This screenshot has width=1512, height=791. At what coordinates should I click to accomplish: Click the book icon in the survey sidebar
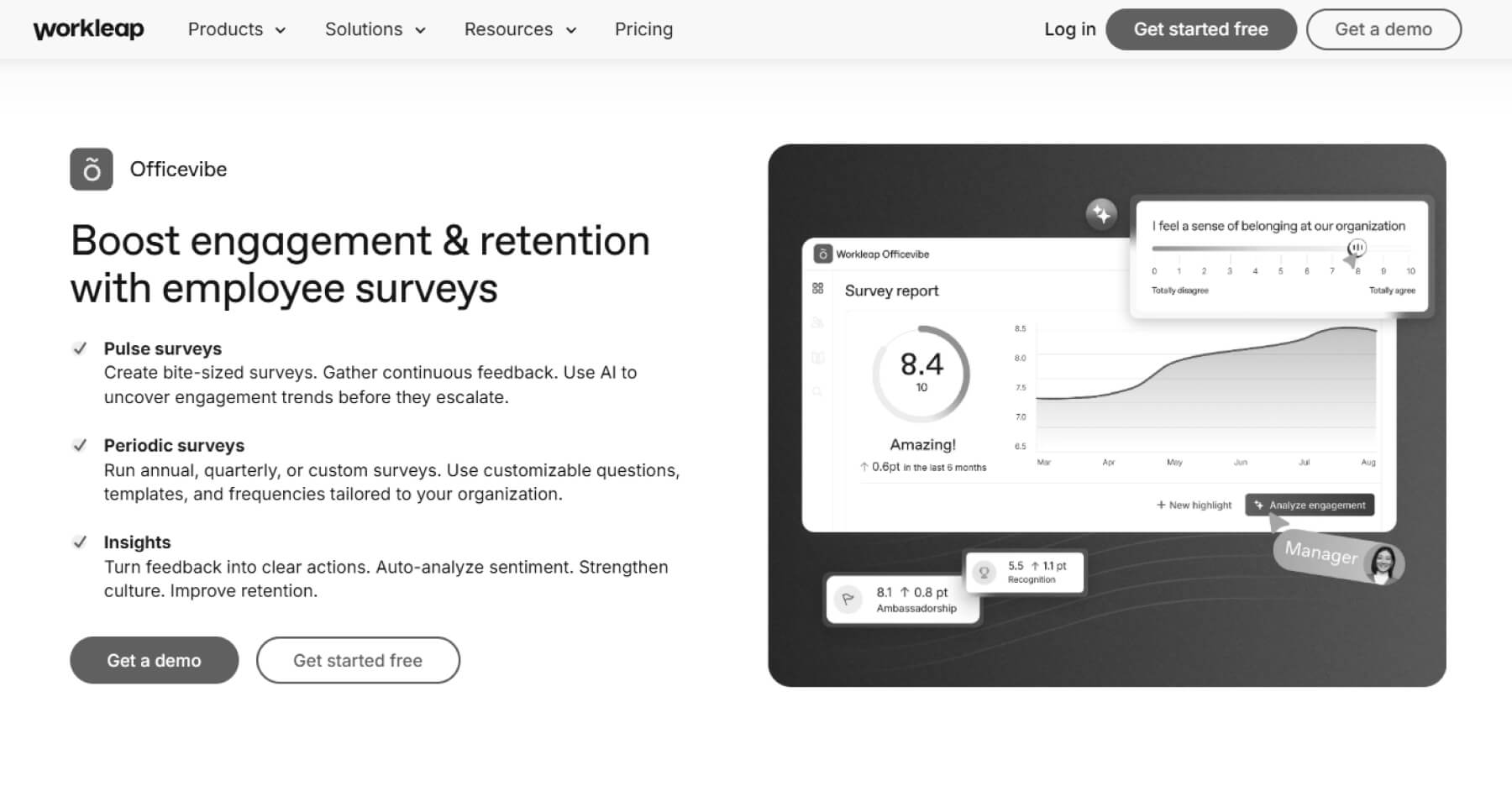(817, 356)
